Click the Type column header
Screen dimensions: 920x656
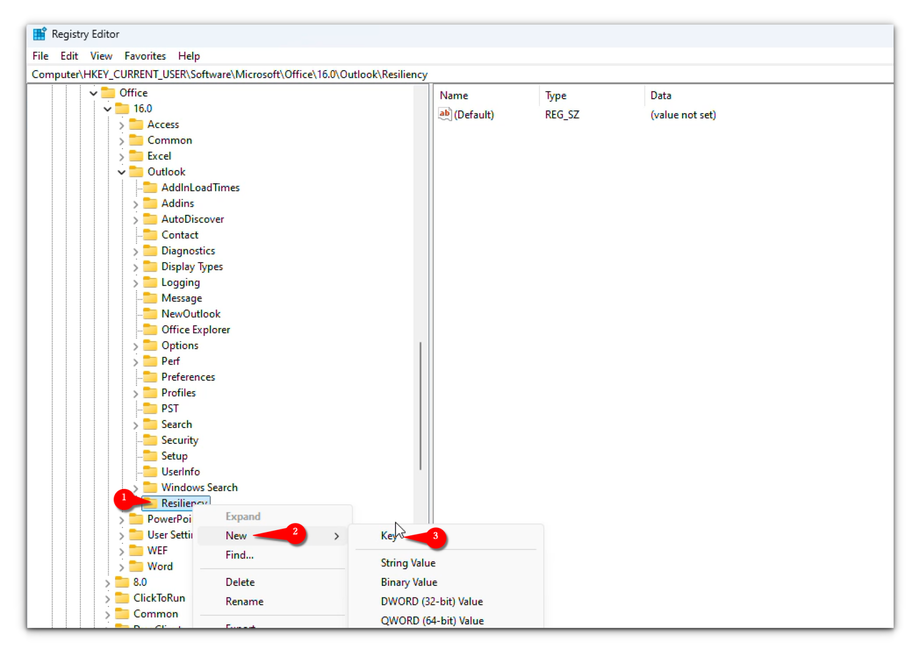point(591,96)
